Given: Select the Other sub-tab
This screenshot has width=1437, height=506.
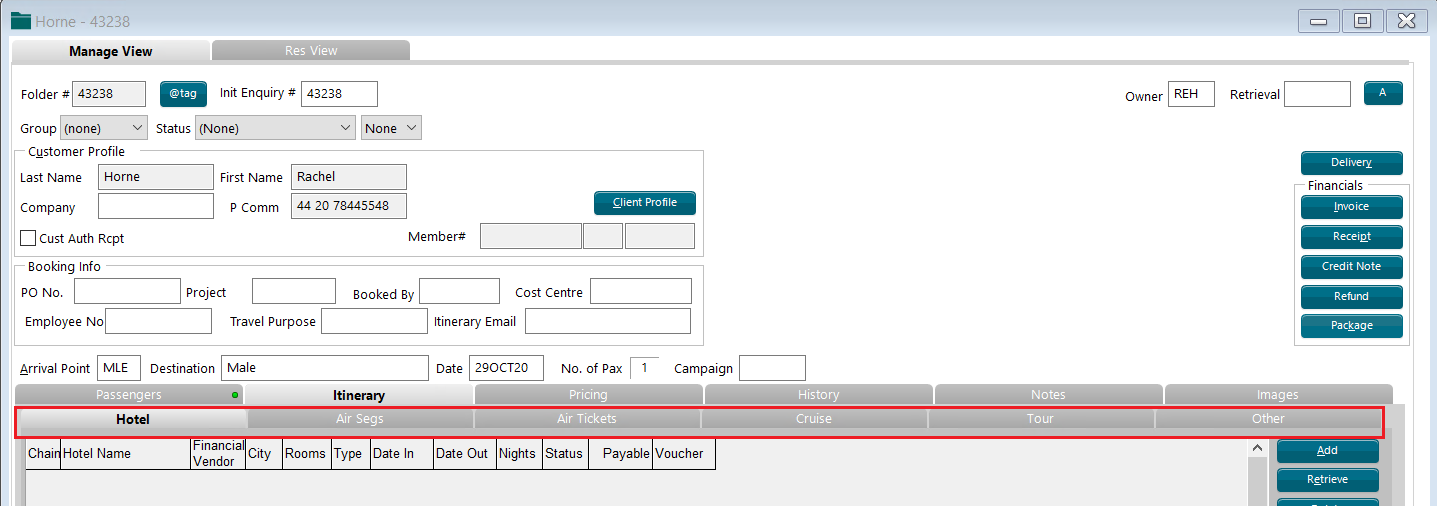Looking at the screenshot, I should pos(1268,419).
